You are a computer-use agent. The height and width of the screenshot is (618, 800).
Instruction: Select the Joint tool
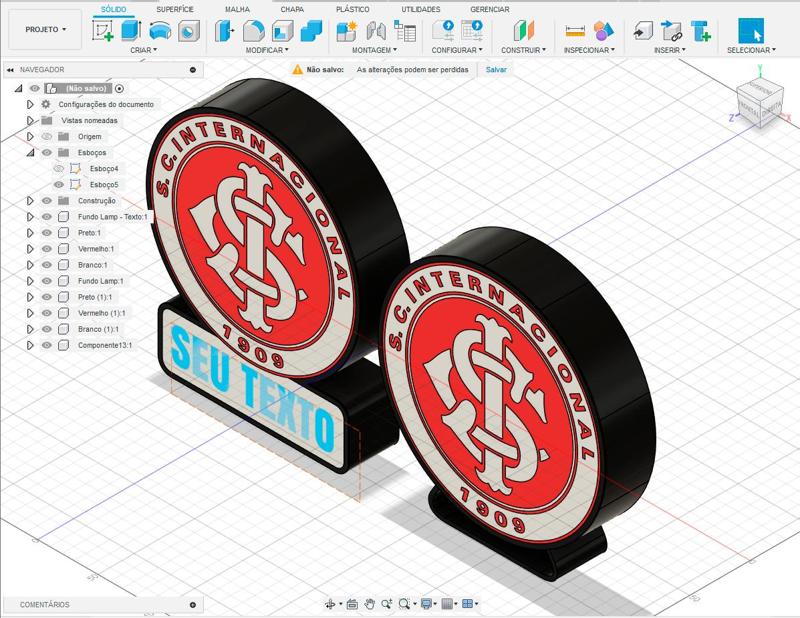tap(376, 31)
